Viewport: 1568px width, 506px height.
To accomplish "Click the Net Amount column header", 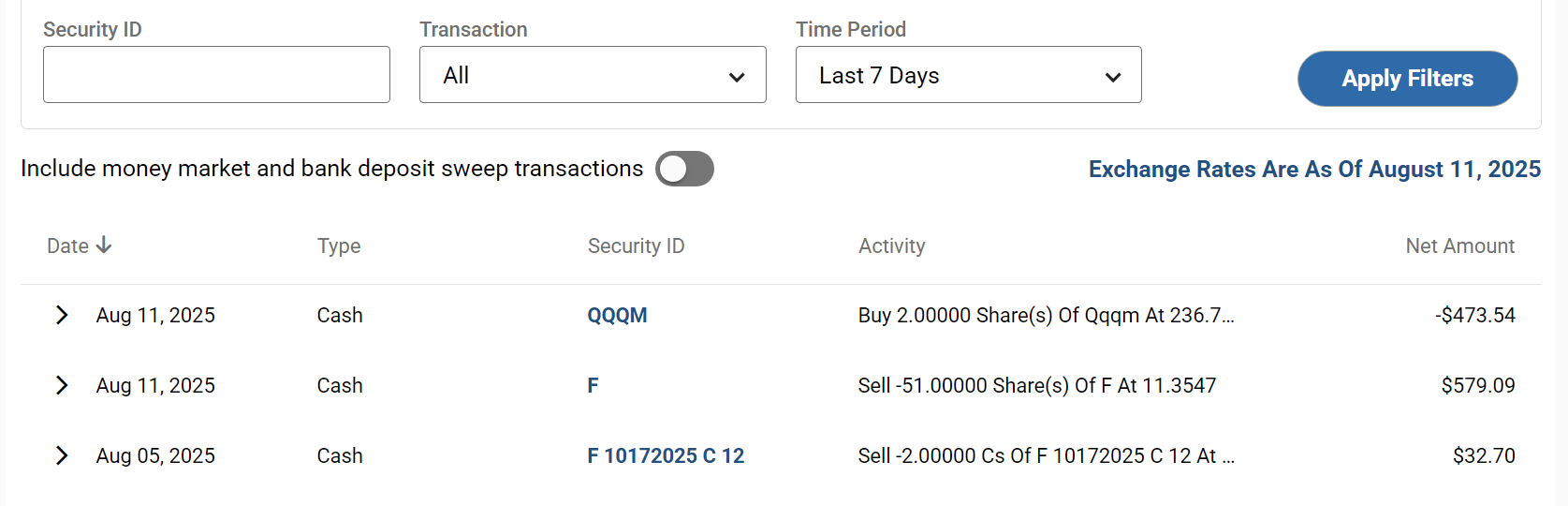I will [1460, 246].
